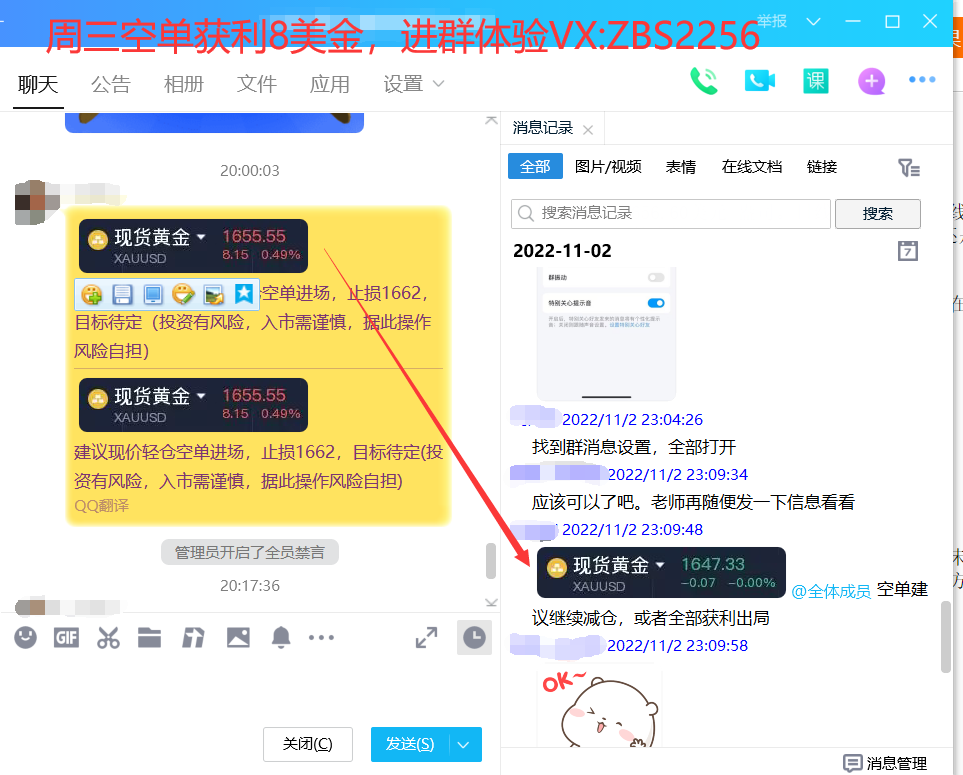Image resolution: width=963 pixels, height=775 pixels.
Task: Open the message filter funnel icon
Action: pyautogui.click(x=908, y=168)
